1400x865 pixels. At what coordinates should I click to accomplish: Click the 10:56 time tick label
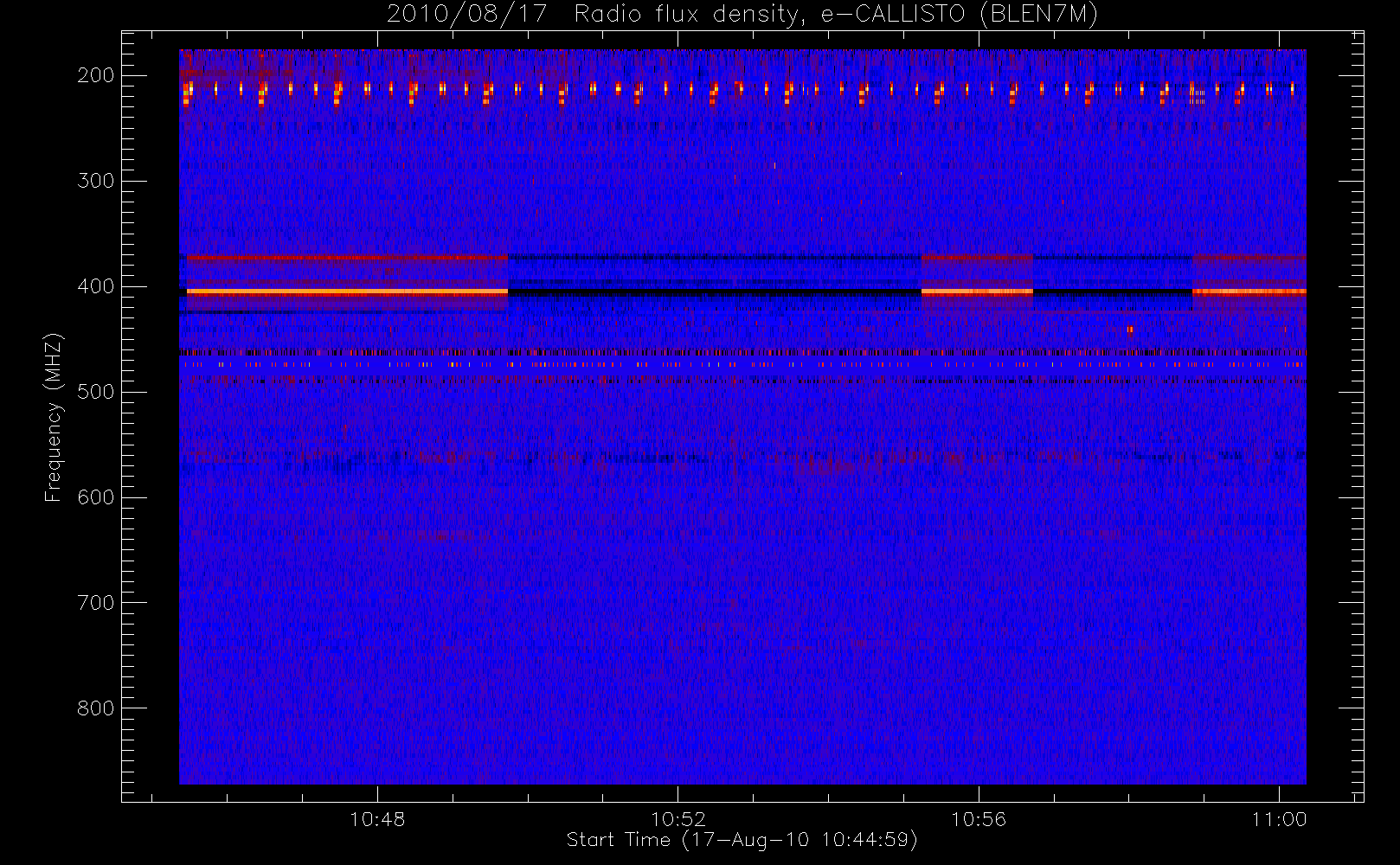[x=979, y=819]
